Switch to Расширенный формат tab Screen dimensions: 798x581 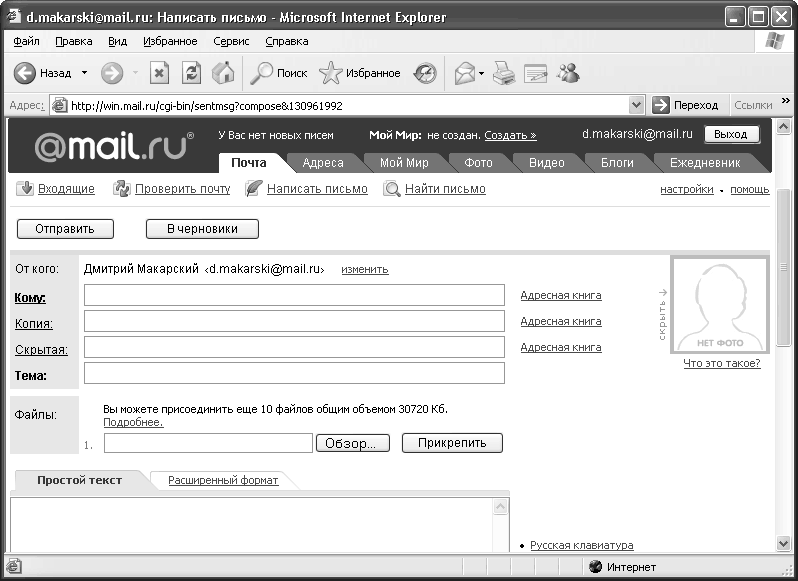(223, 480)
